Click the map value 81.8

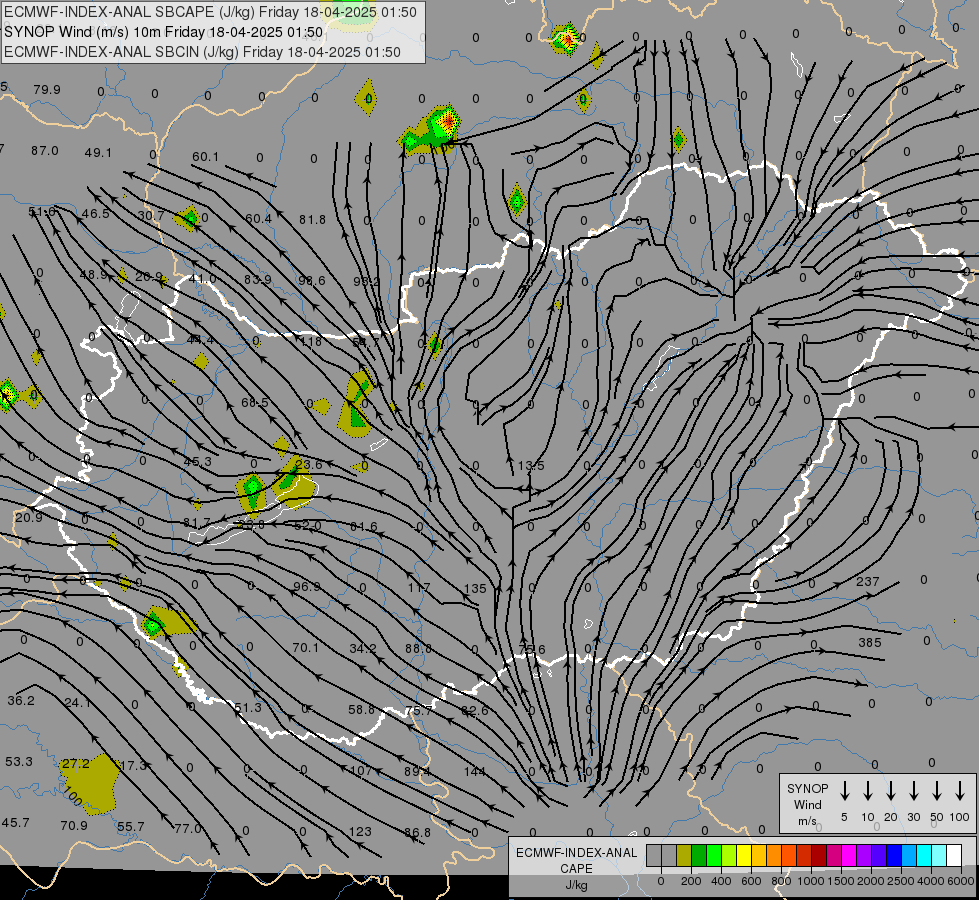(x=312, y=220)
